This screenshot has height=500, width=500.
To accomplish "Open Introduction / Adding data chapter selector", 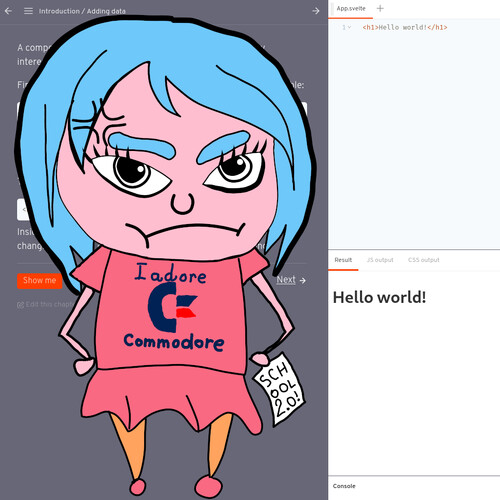I will [x=82, y=11].
